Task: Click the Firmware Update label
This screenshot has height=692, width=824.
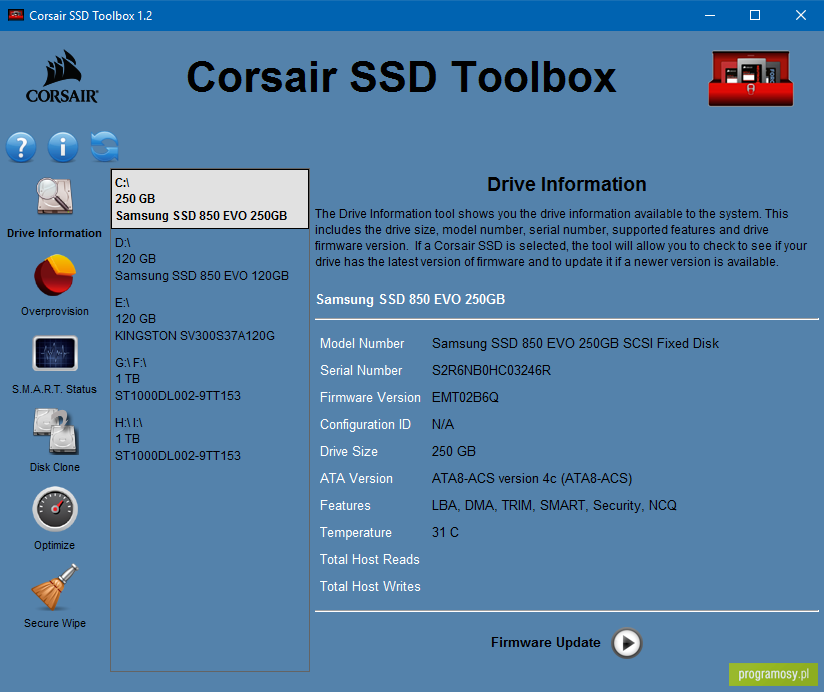Action: click(x=545, y=642)
